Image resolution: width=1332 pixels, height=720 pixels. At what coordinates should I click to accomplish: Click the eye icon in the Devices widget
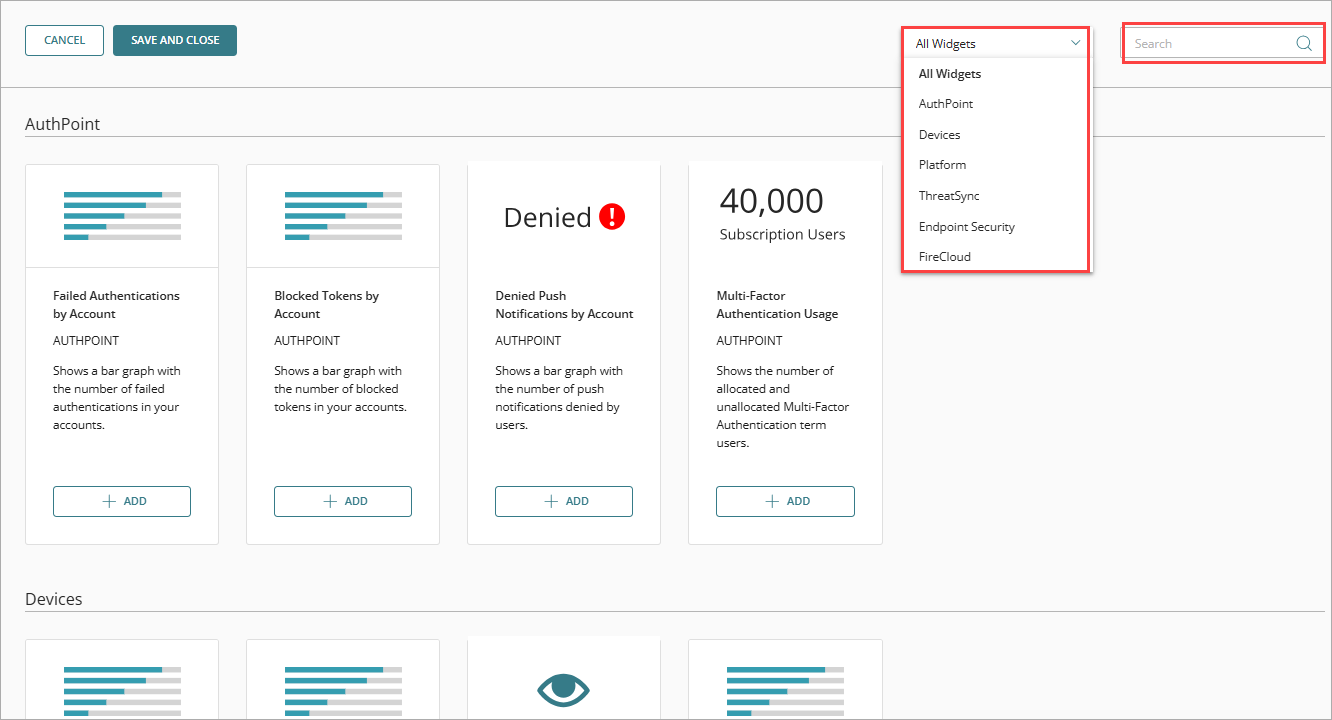point(563,690)
